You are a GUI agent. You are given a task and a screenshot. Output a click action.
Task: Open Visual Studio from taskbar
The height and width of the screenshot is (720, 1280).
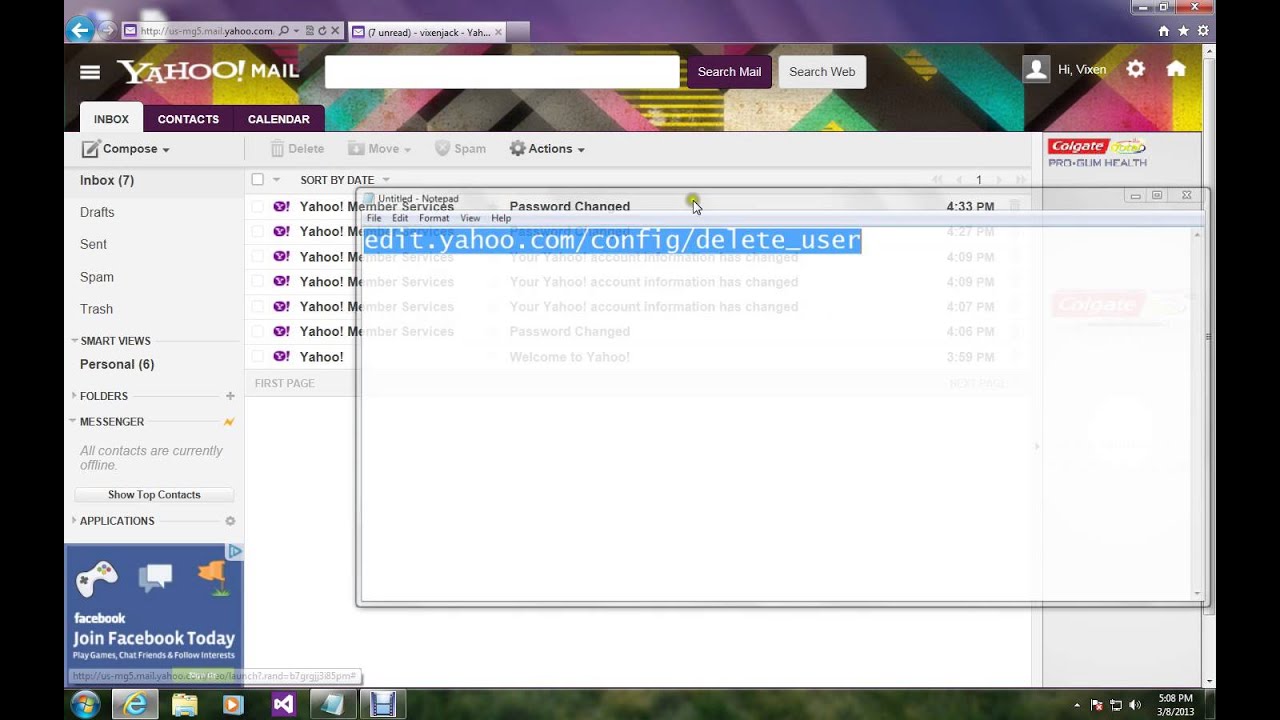point(283,705)
